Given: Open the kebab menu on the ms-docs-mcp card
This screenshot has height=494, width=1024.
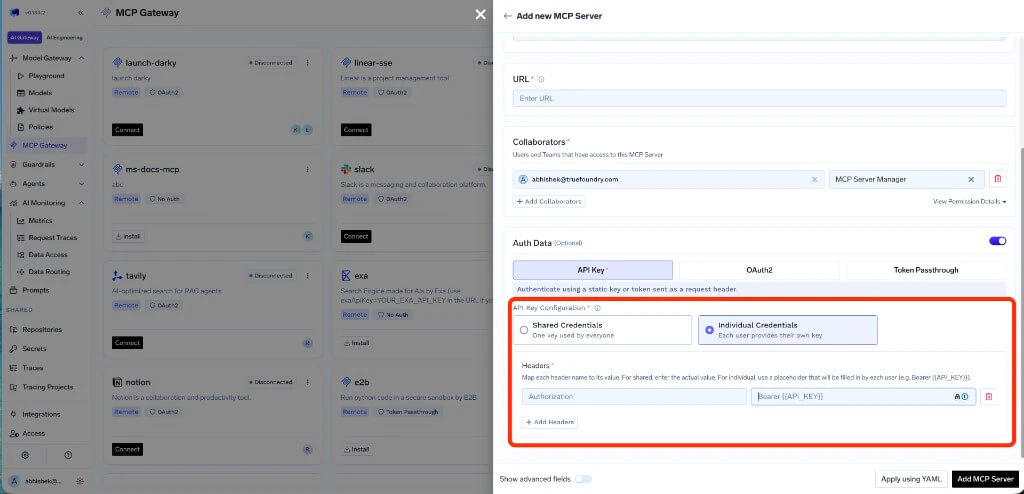Looking at the screenshot, I should click(x=308, y=169).
